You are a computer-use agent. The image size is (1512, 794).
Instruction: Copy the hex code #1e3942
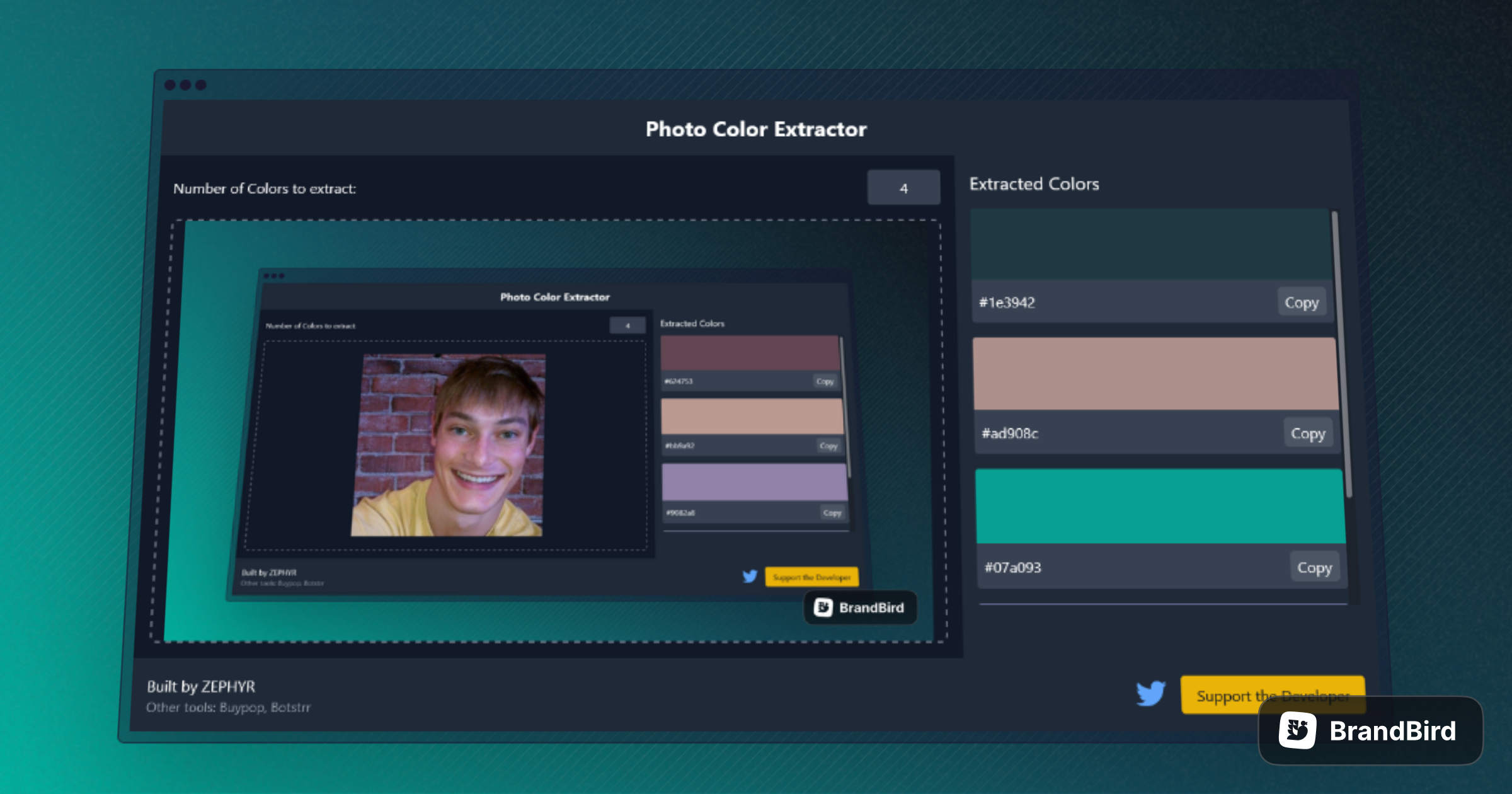pyautogui.click(x=1302, y=302)
